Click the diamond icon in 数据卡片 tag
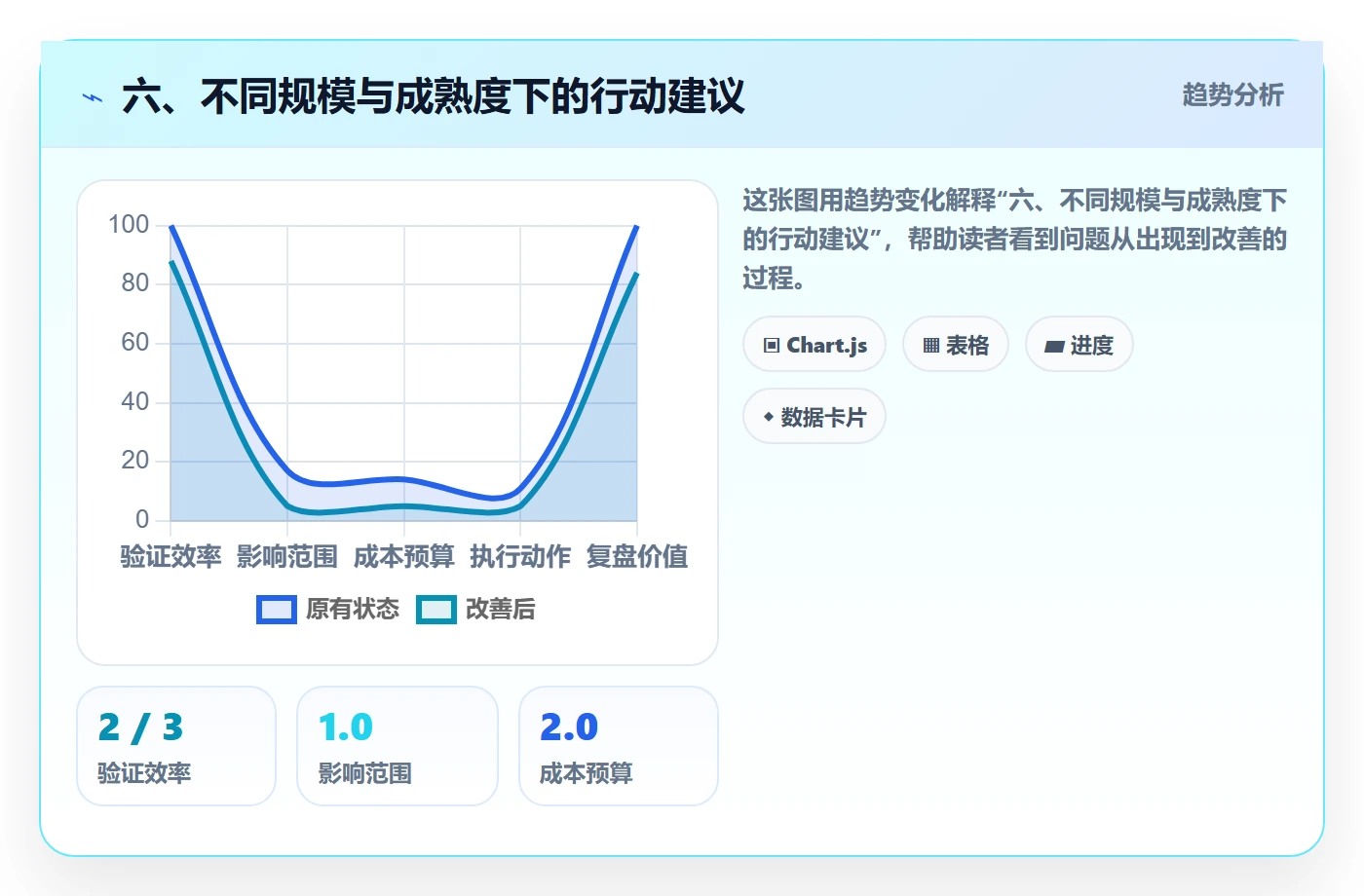The height and width of the screenshot is (896, 1364). (769, 417)
